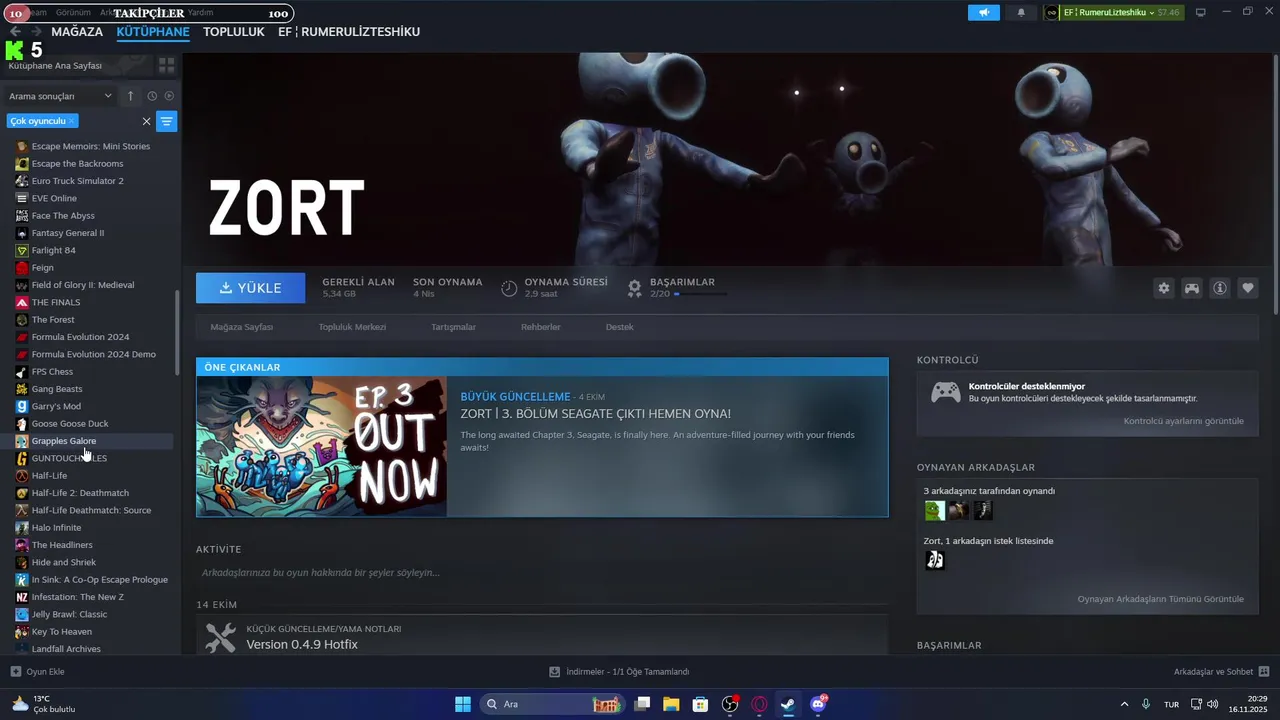Open Kütüphane Ana Sayfası button

(55, 65)
